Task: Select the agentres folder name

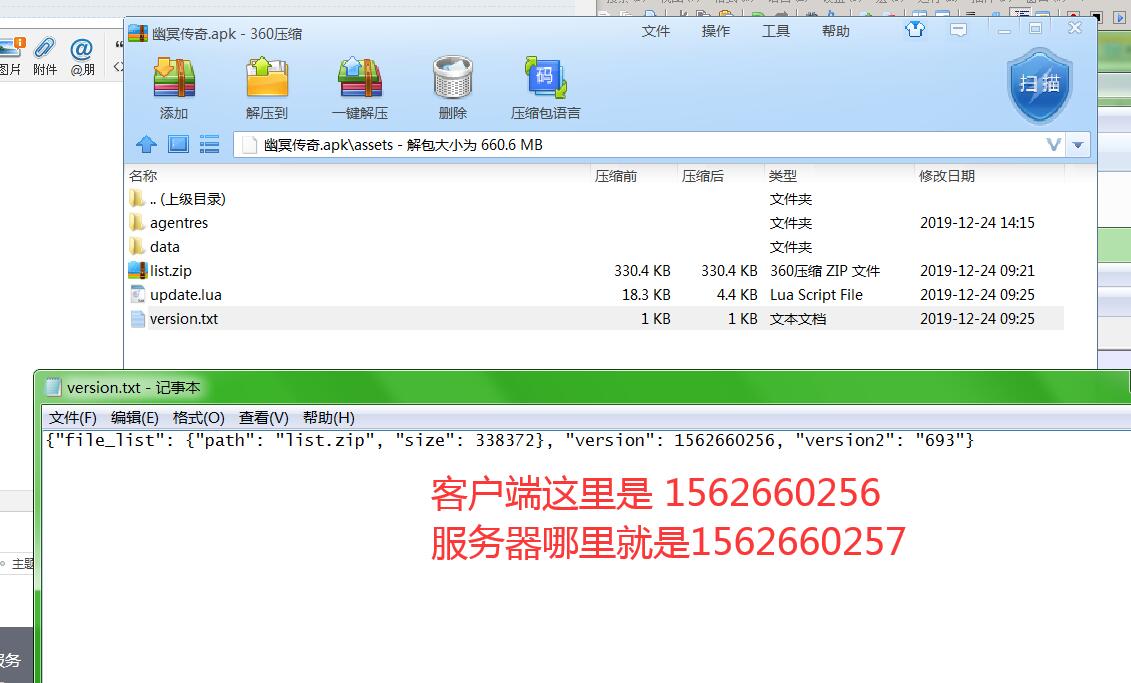Action: (179, 223)
